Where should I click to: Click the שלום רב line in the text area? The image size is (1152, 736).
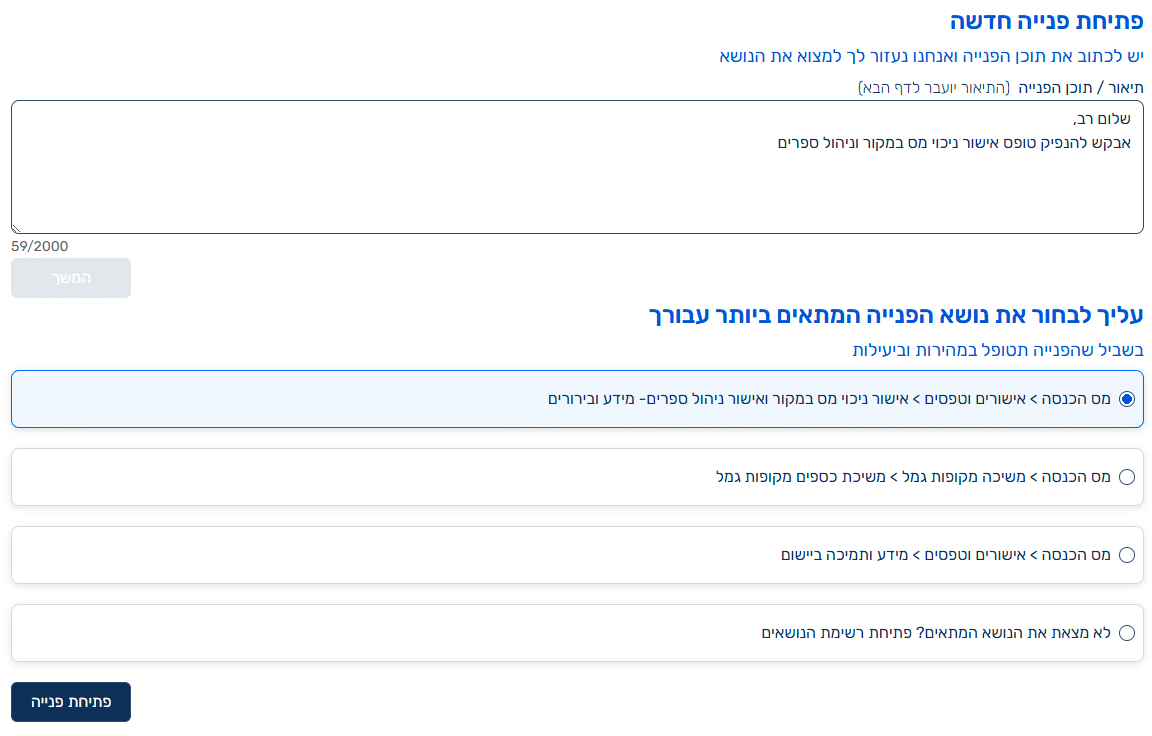1100,120
